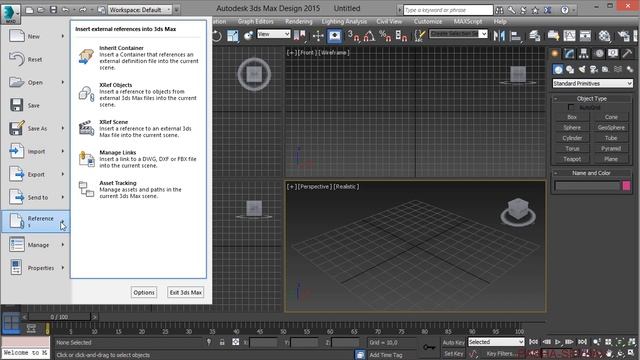Select the Systems category icon
This screenshot has width=640, height=360.
click(x=630, y=69)
